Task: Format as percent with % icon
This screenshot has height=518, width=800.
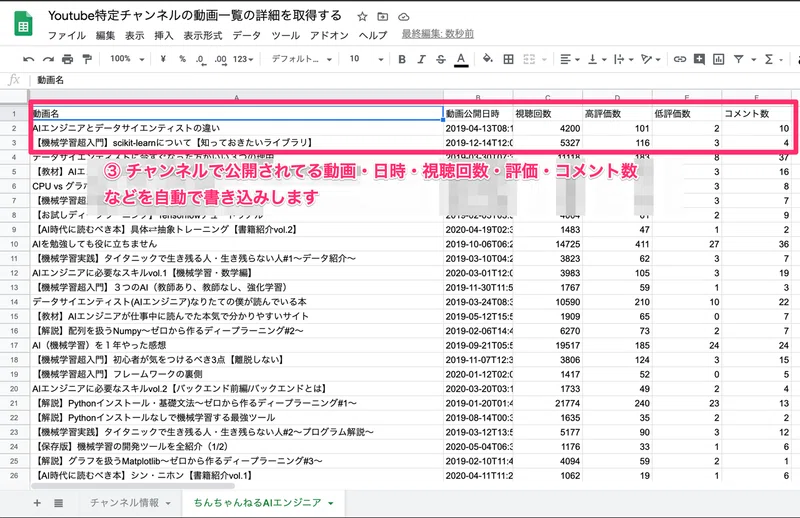Action: [182, 59]
